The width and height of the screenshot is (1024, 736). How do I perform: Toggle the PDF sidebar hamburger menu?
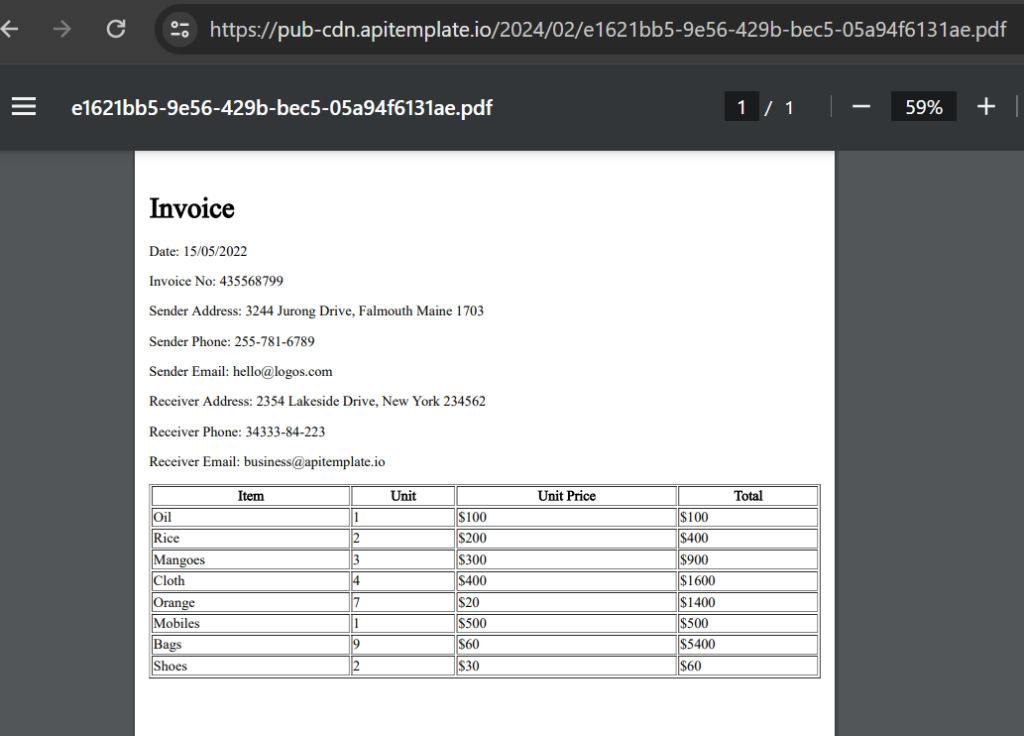coord(24,106)
